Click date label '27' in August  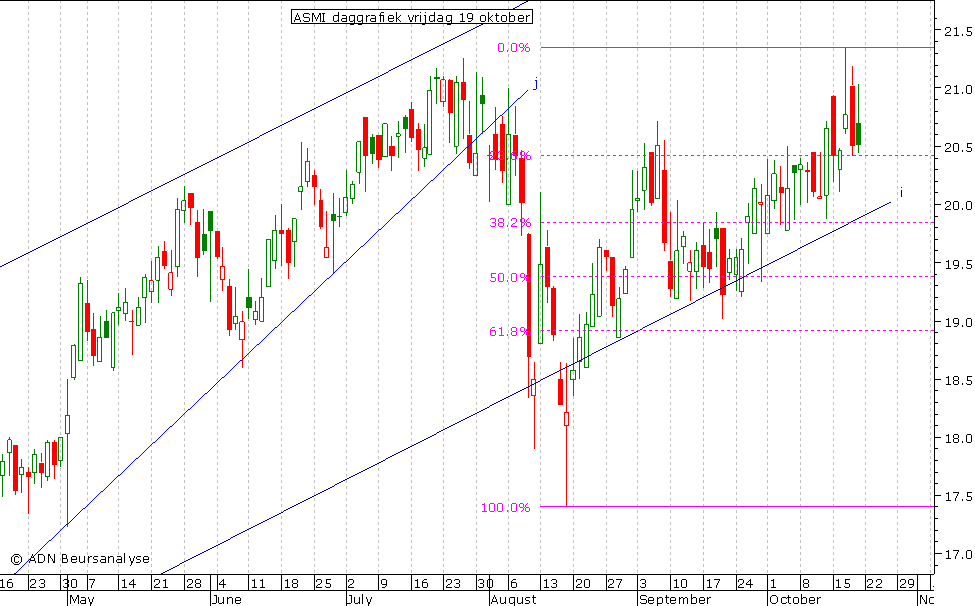[x=614, y=584]
